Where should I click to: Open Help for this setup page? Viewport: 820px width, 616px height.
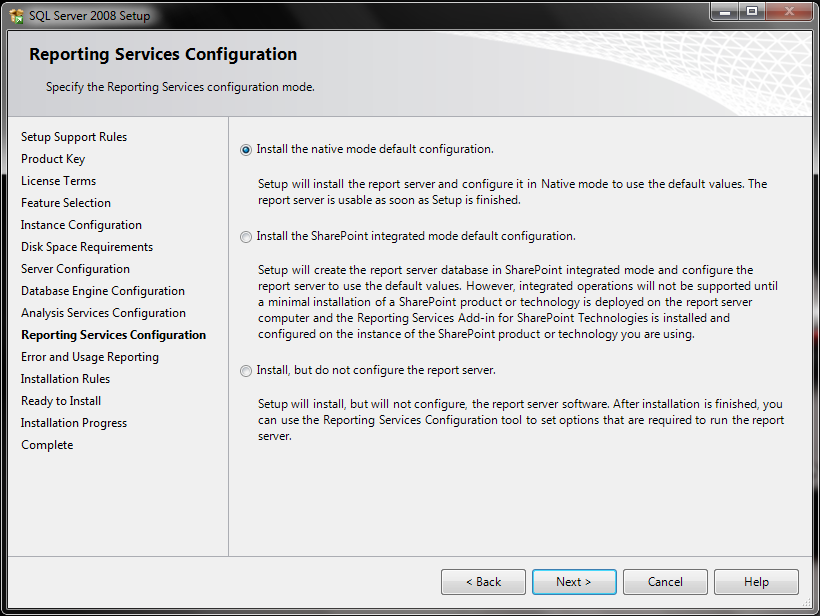[756, 582]
